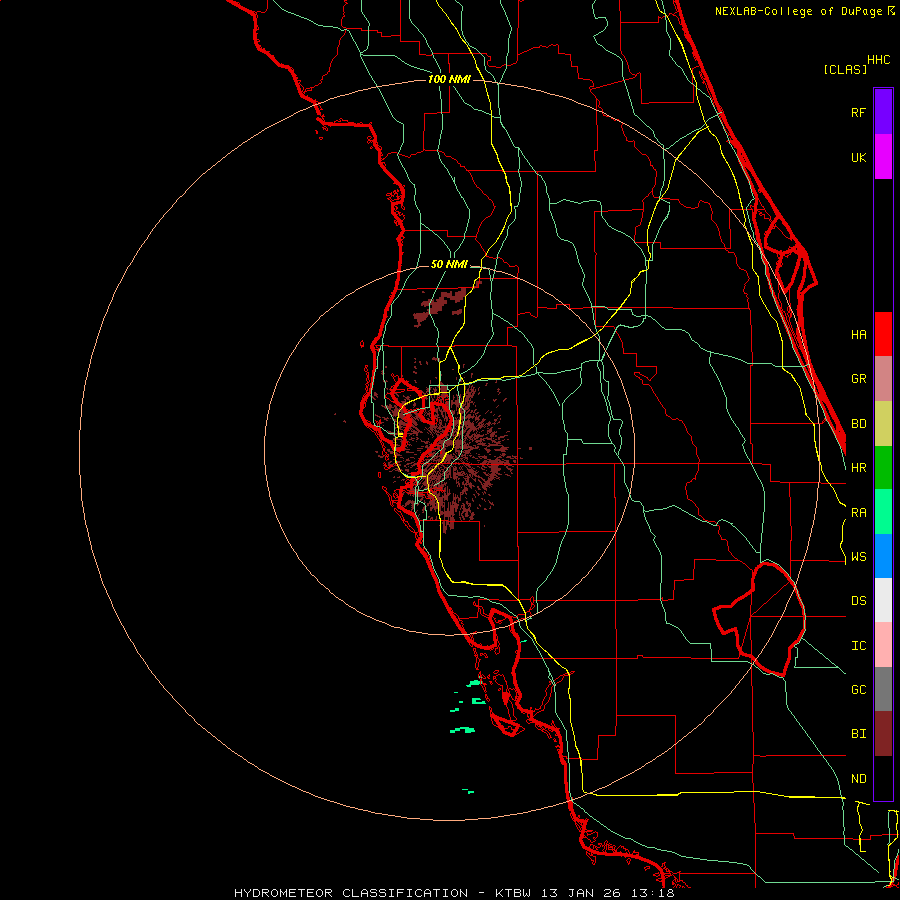Click the HR legend label
Viewport: 900px width, 900px height.
pos(858,468)
